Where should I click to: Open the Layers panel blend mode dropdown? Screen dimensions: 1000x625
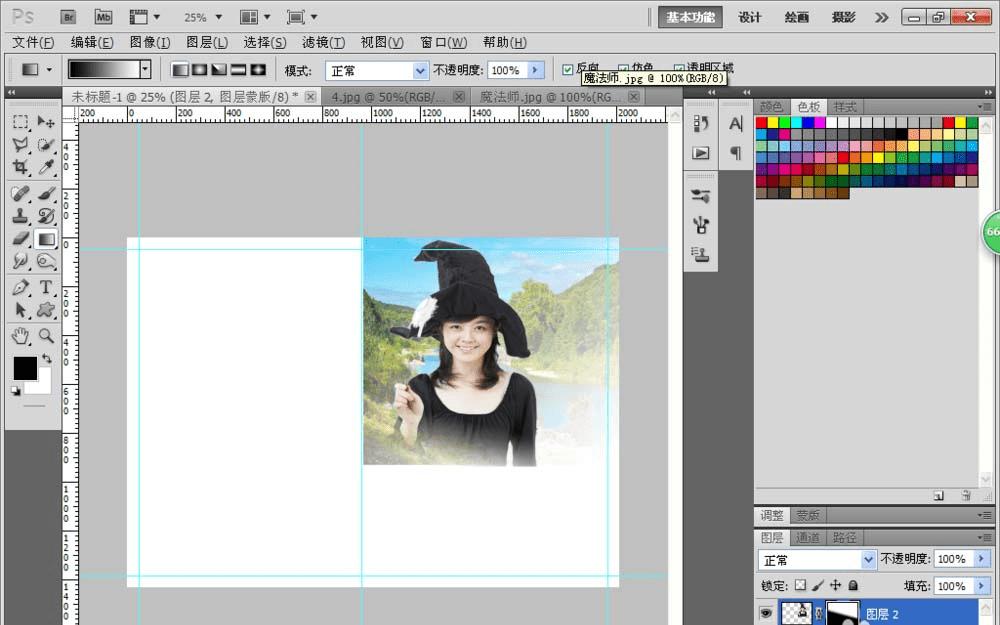pyautogui.click(x=816, y=559)
